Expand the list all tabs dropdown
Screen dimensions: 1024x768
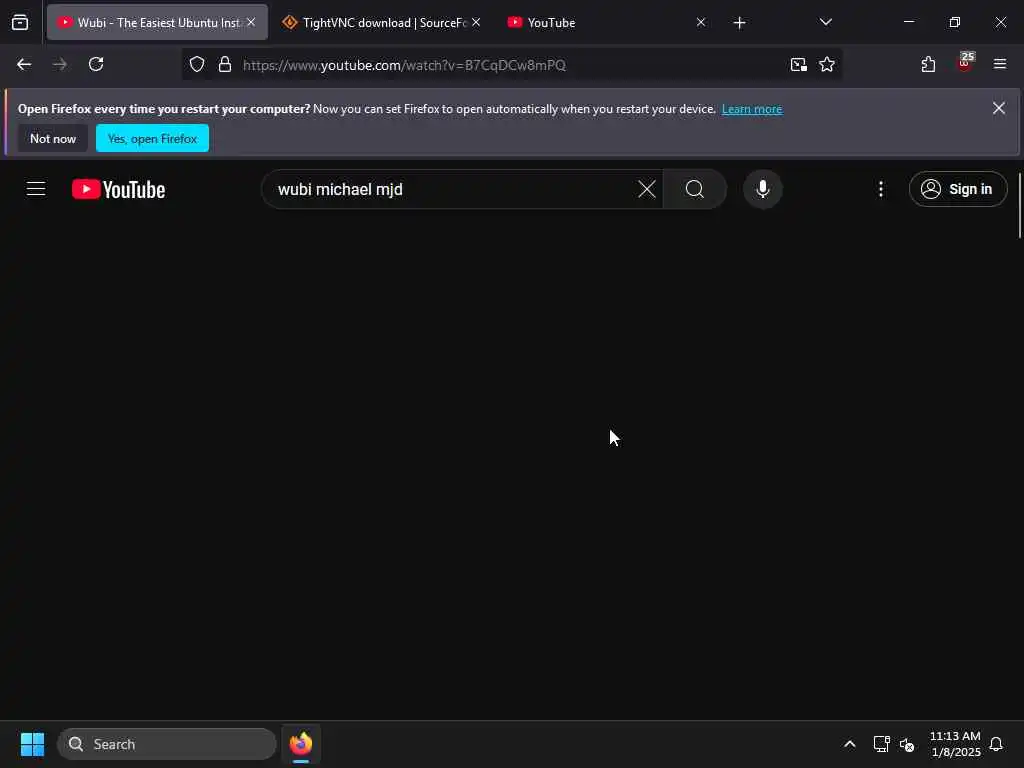pyautogui.click(x=825, y=22)
